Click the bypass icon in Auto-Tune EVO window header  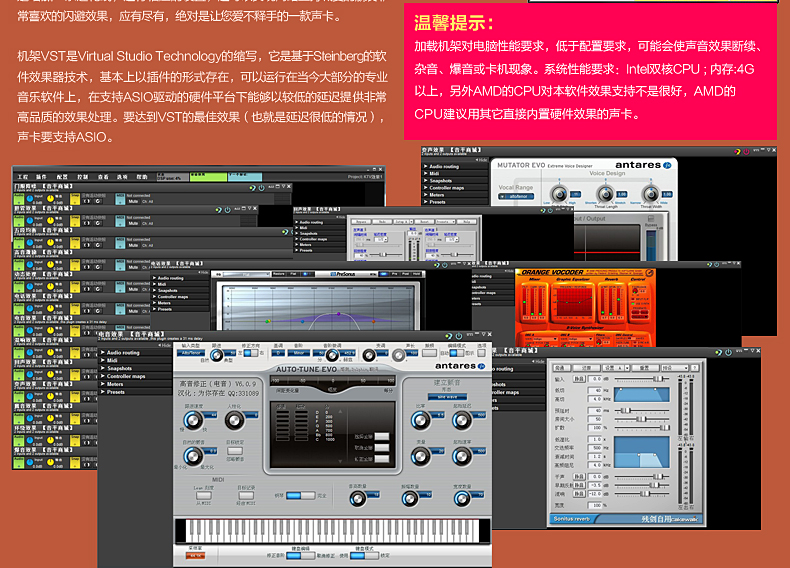click(449, 336)
